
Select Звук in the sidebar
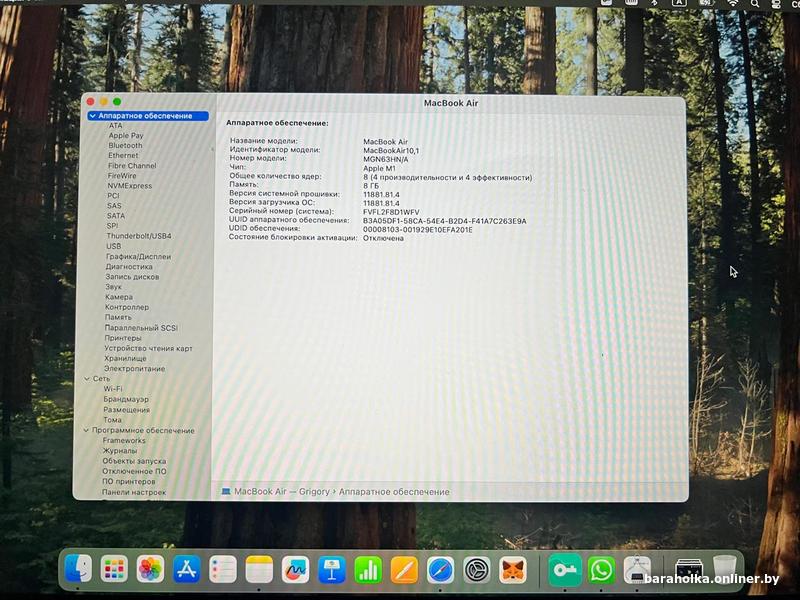(x=113, y=287)
